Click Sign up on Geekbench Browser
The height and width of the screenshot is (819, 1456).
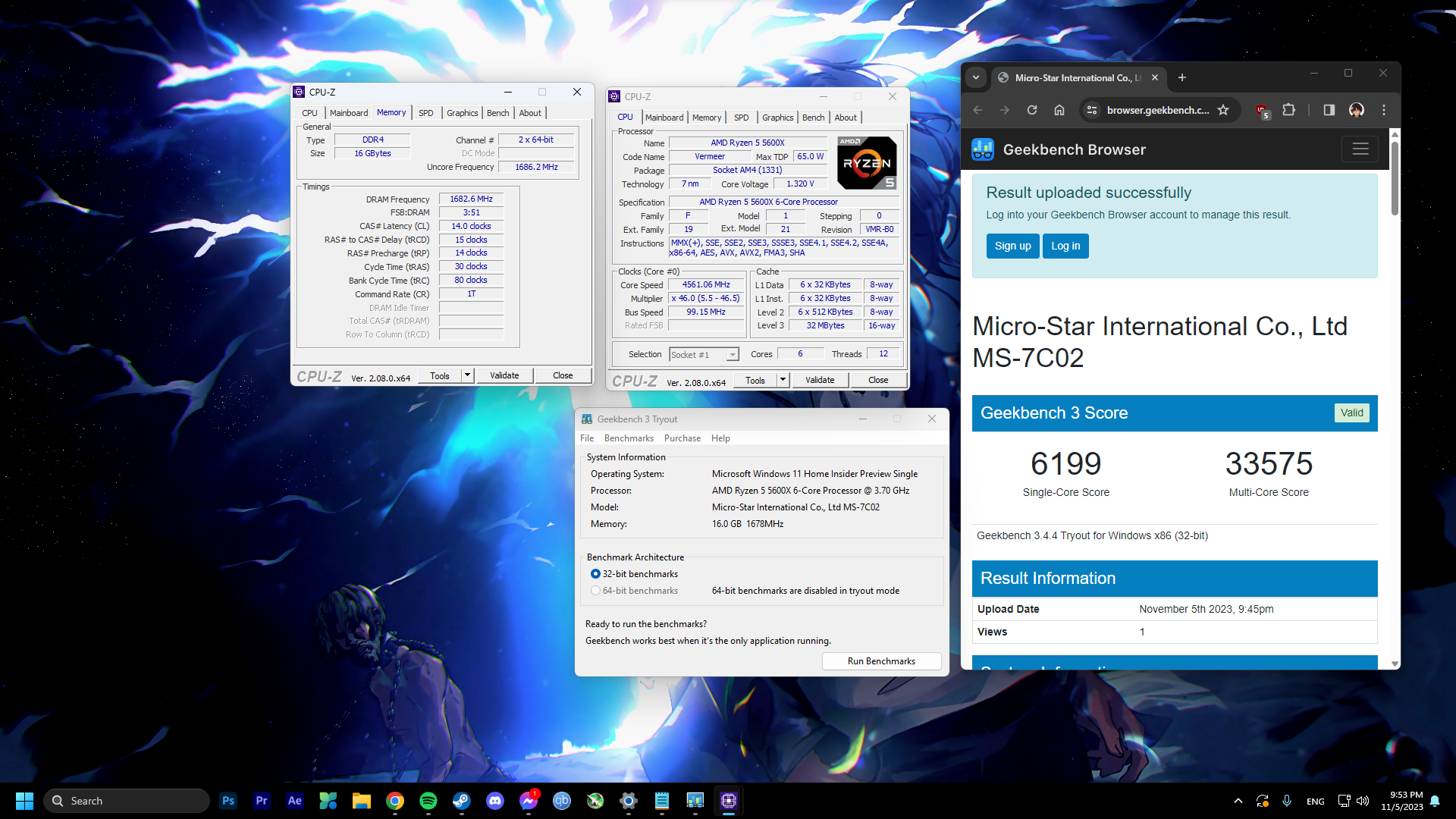pyautogui.click(x=1012, y=246)
